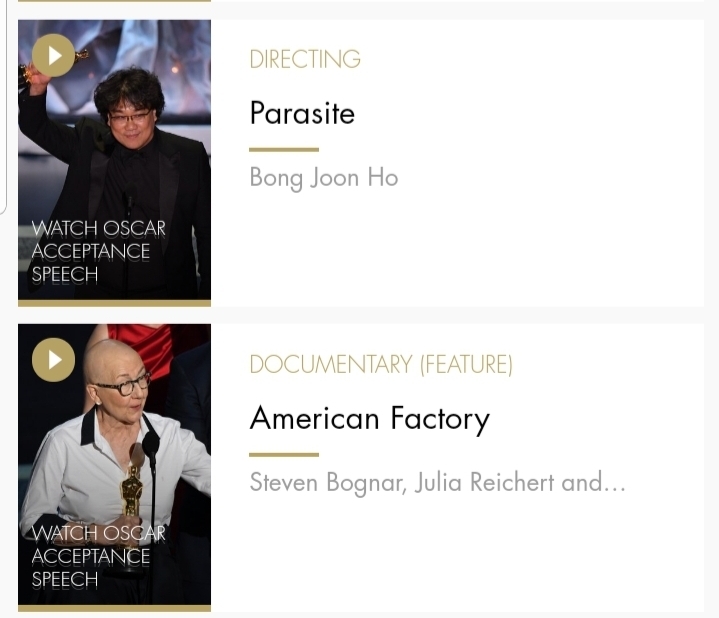Select the DIRECTING category label
Screen dimensions: 719x618
point(305,59)
